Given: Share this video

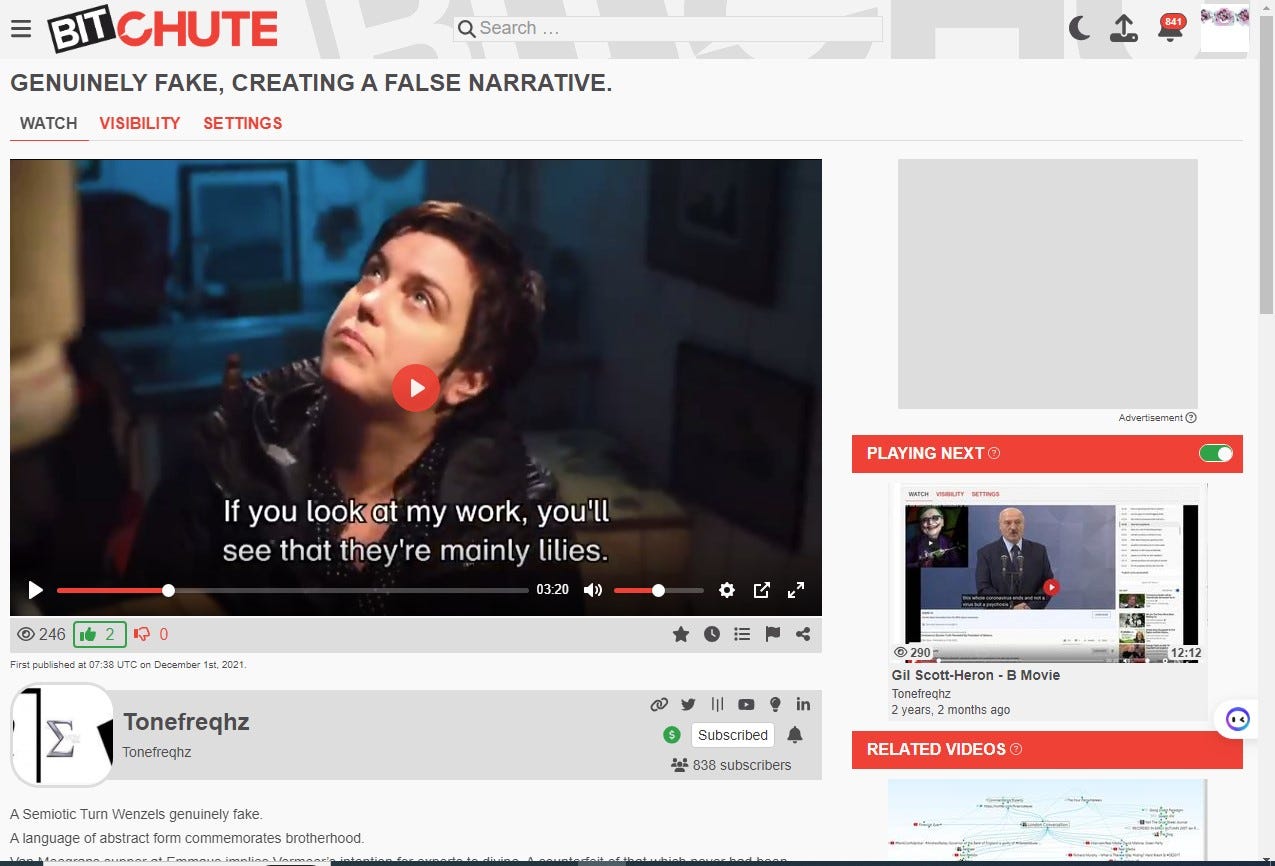Looking at the screenshot, I should point(803,634).
